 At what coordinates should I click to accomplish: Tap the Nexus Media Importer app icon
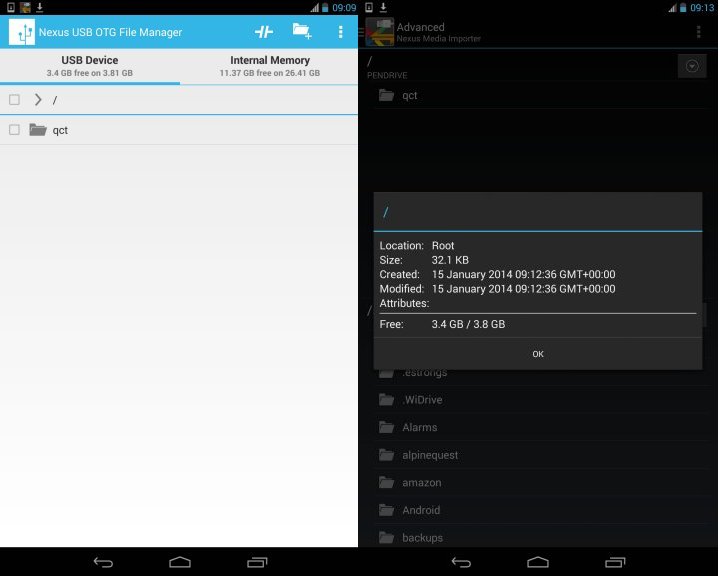(x=380, y=32)
